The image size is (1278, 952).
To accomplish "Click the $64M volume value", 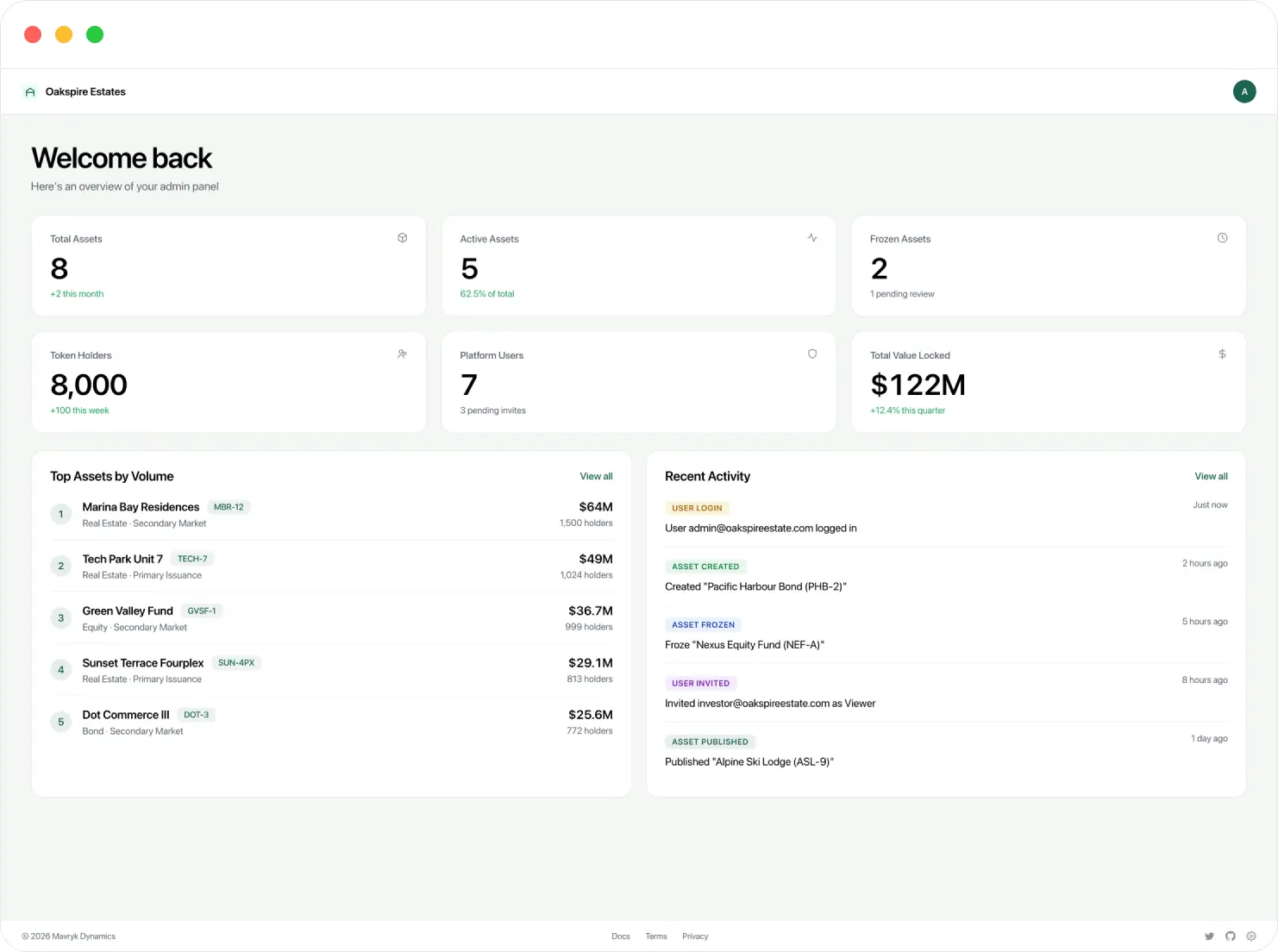I will (x=596, y=507).
